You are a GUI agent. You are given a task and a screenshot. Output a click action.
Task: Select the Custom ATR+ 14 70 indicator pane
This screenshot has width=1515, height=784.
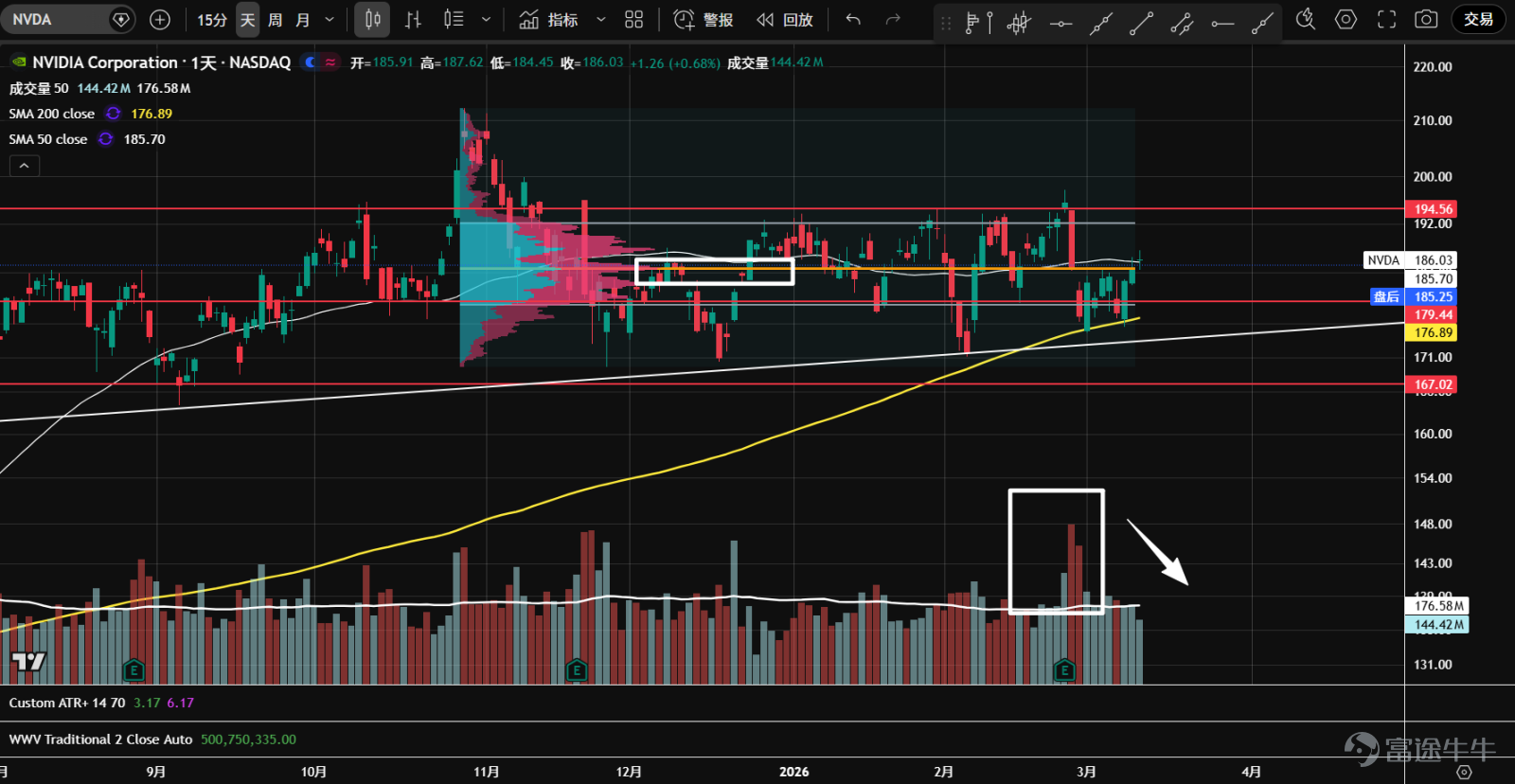click(x=67, y=703)
